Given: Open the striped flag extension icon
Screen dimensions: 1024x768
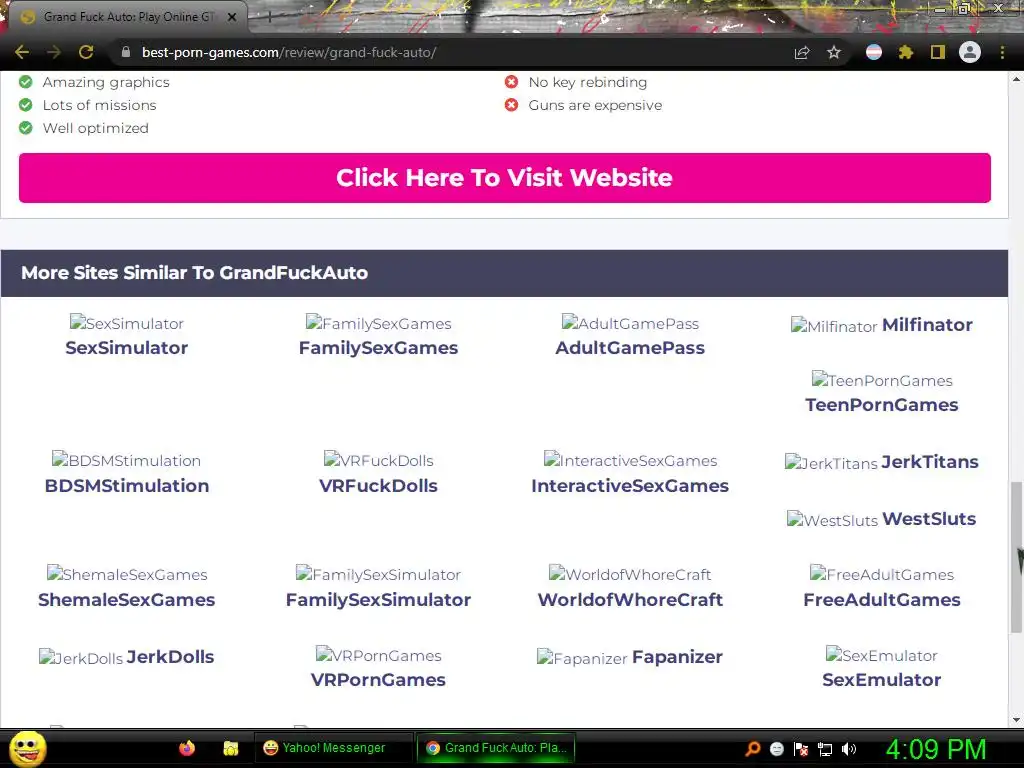Looking at the screenshot, I should (x=874, y=52).
